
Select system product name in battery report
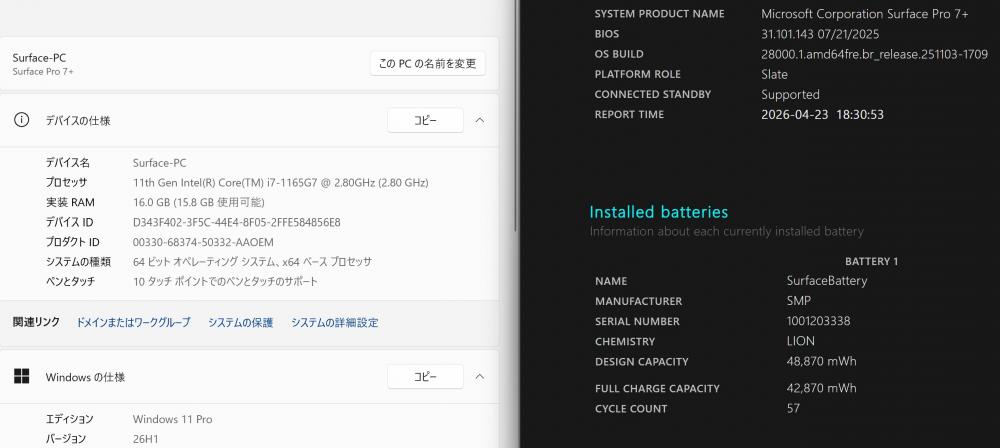tap(865, 13)
